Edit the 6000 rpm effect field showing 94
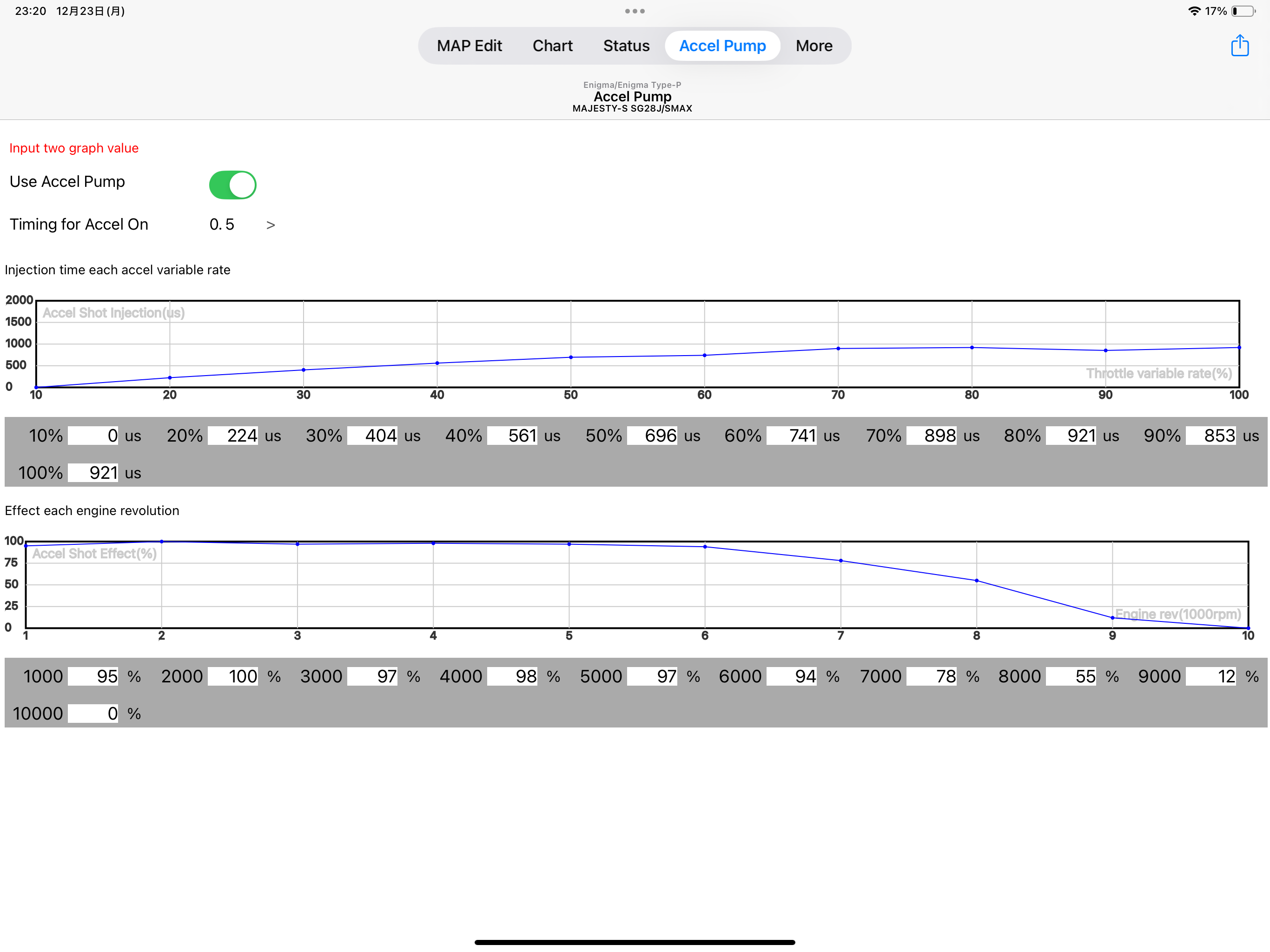This screenshot has width=1270, height=952. pos(792,676)
